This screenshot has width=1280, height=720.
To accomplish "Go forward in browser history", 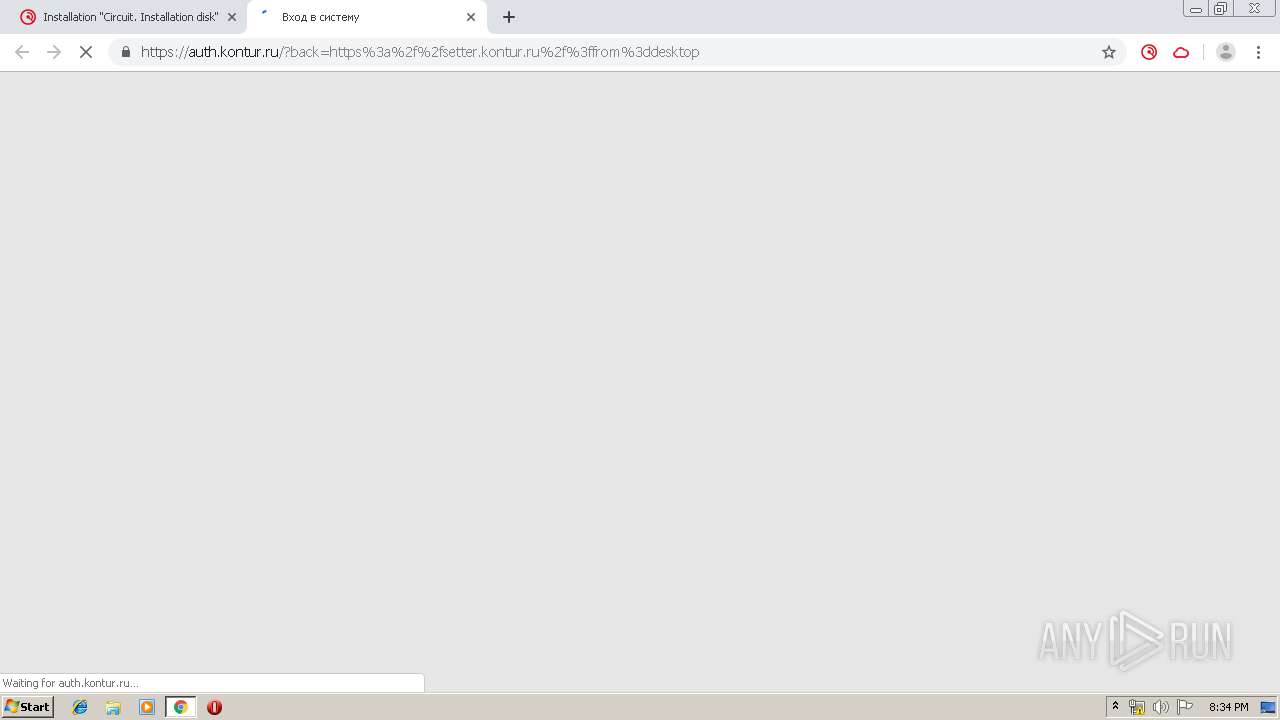I will pyautogui.click(x=54, y=52).
